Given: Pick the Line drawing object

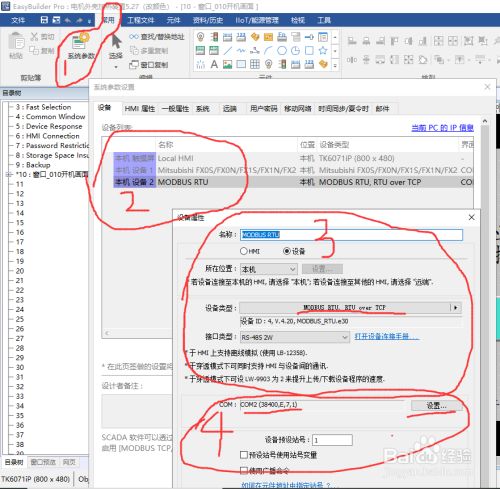Looking at the screenshot, I should click(x=227, y=51).
